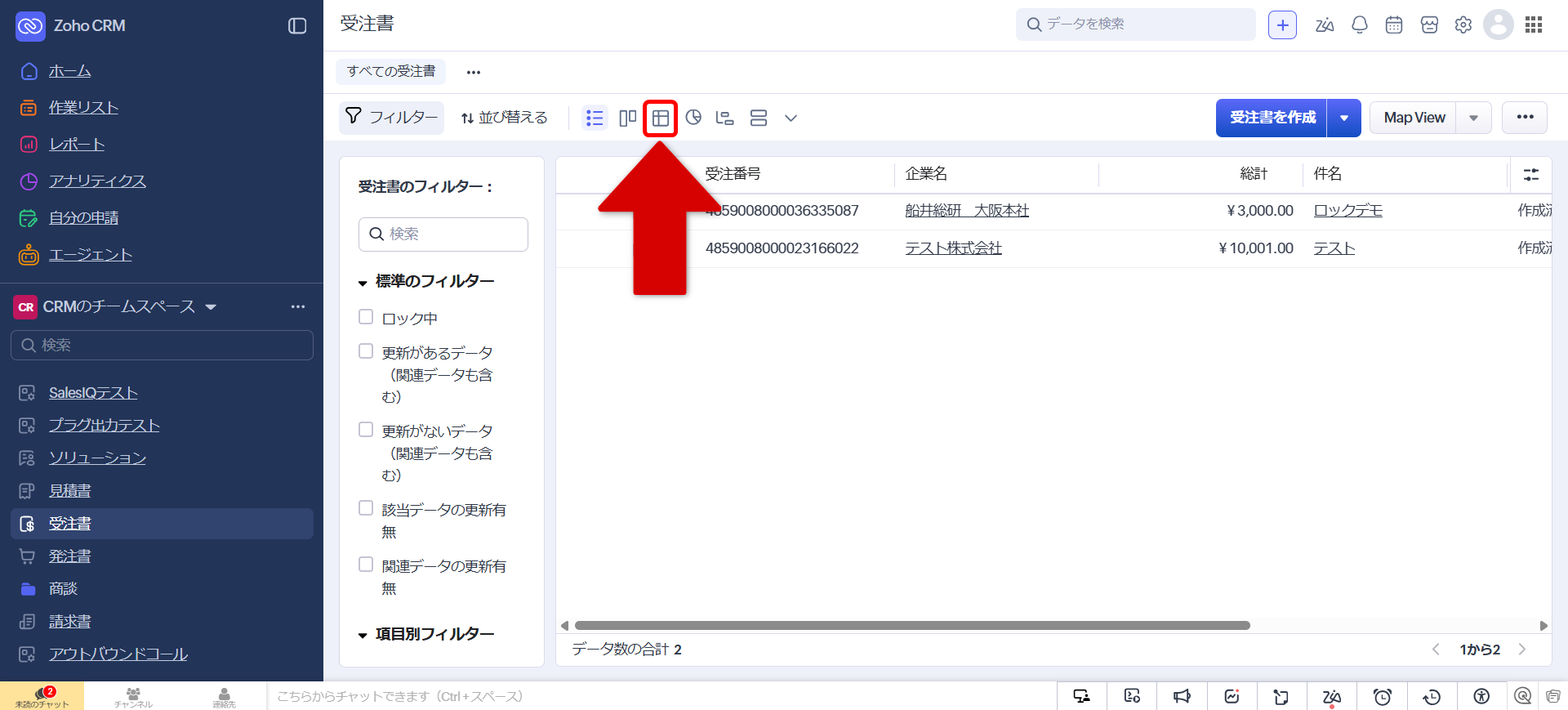This screenshot has height=710, width=1568.
Task: Switch to the sheet view icon
Action: point(661,118)
